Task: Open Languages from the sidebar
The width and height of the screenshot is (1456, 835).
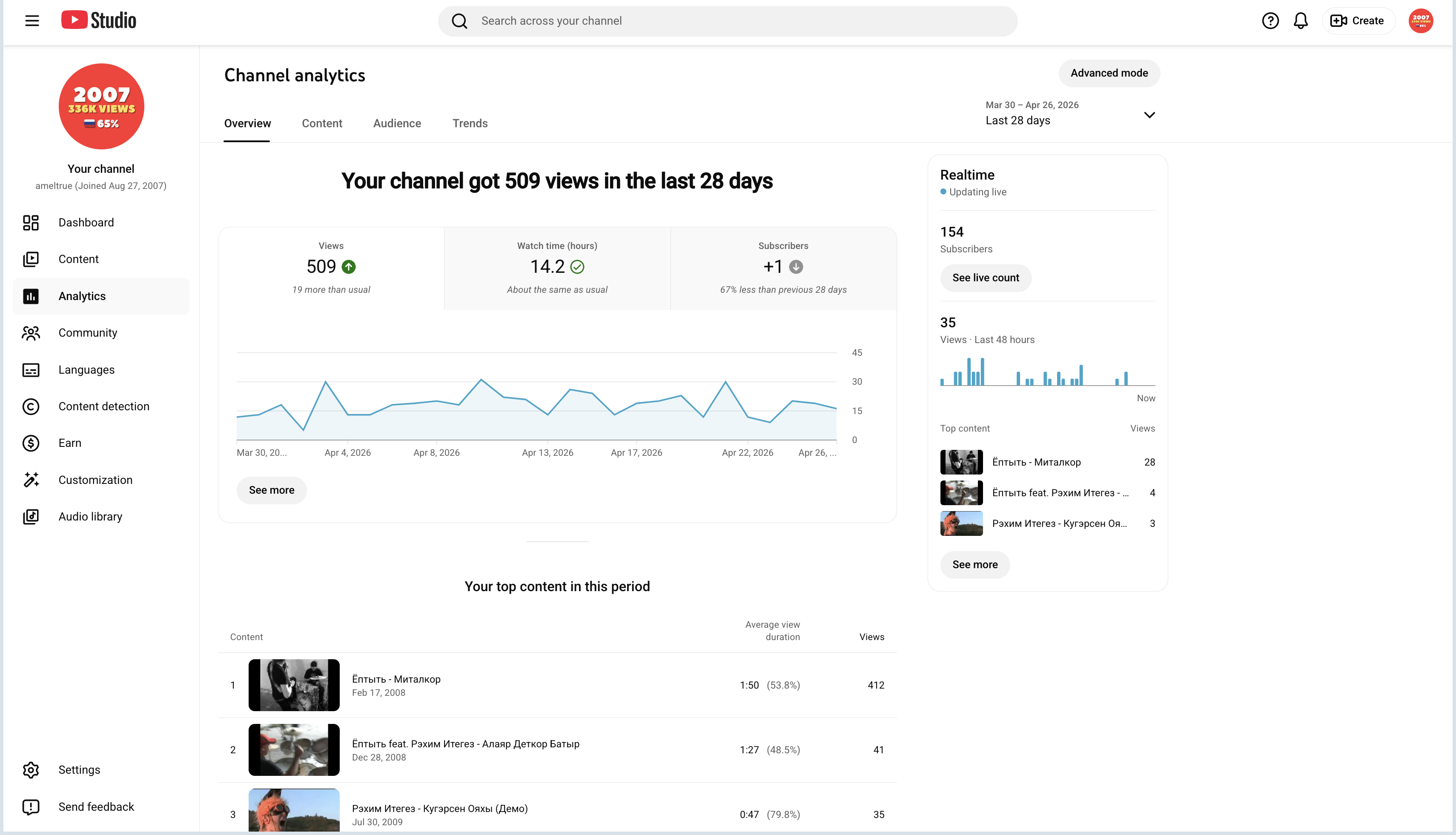Action: coord(86,370)
